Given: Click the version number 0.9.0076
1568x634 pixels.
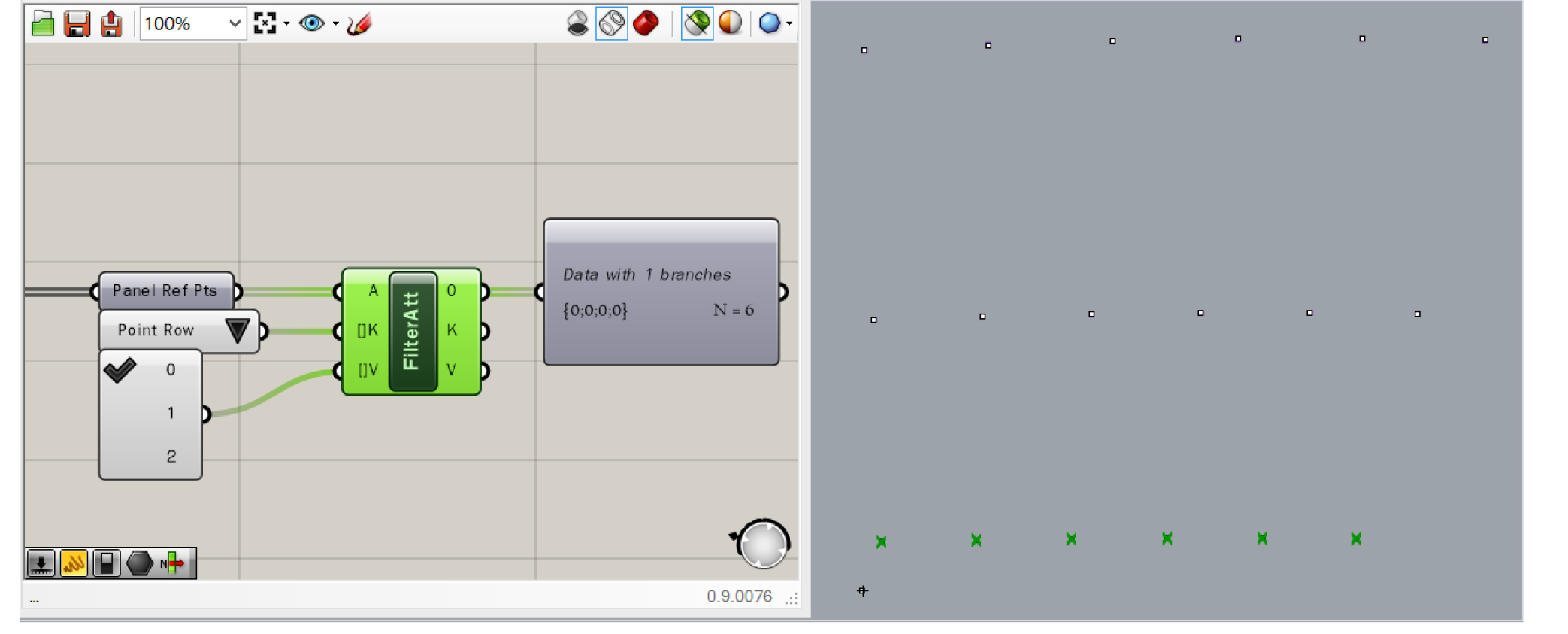Looking at the screenshot, I should (739, 596).
